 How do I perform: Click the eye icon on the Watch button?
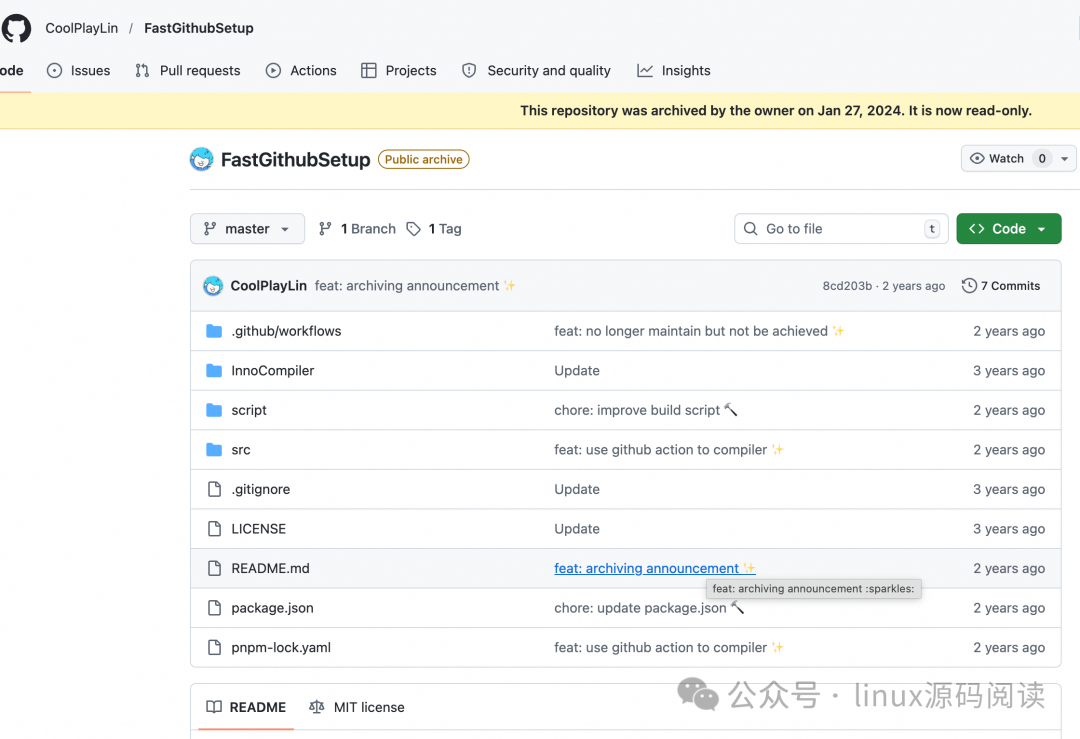tap(978, 158)
